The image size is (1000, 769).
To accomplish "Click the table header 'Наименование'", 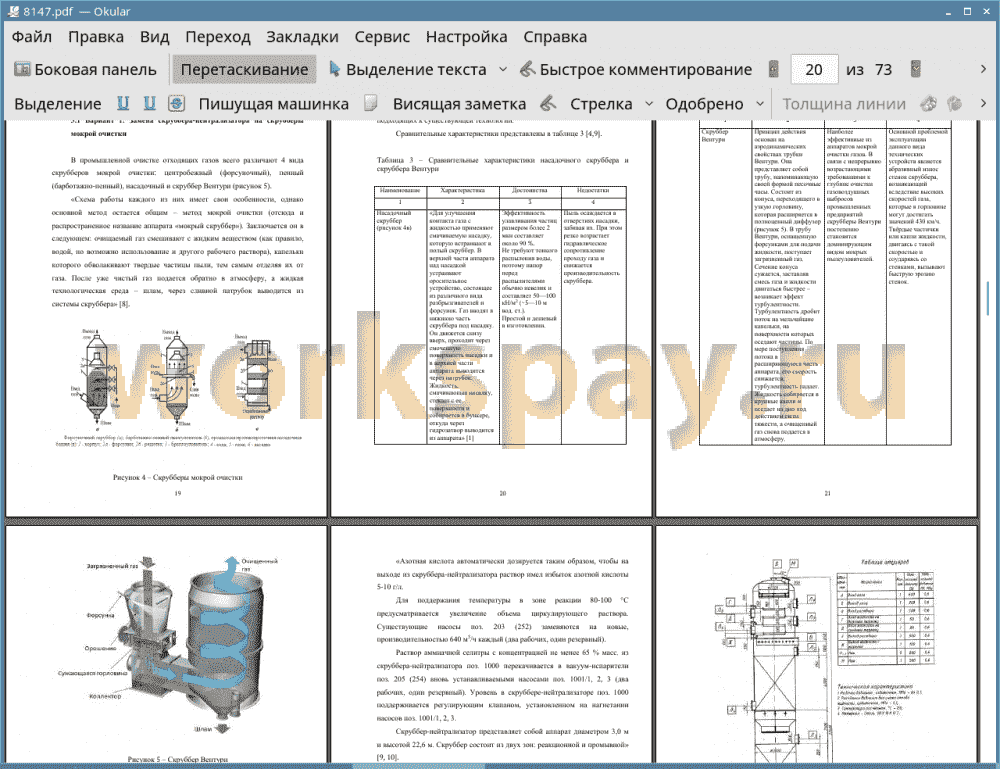I will (400, 191).
